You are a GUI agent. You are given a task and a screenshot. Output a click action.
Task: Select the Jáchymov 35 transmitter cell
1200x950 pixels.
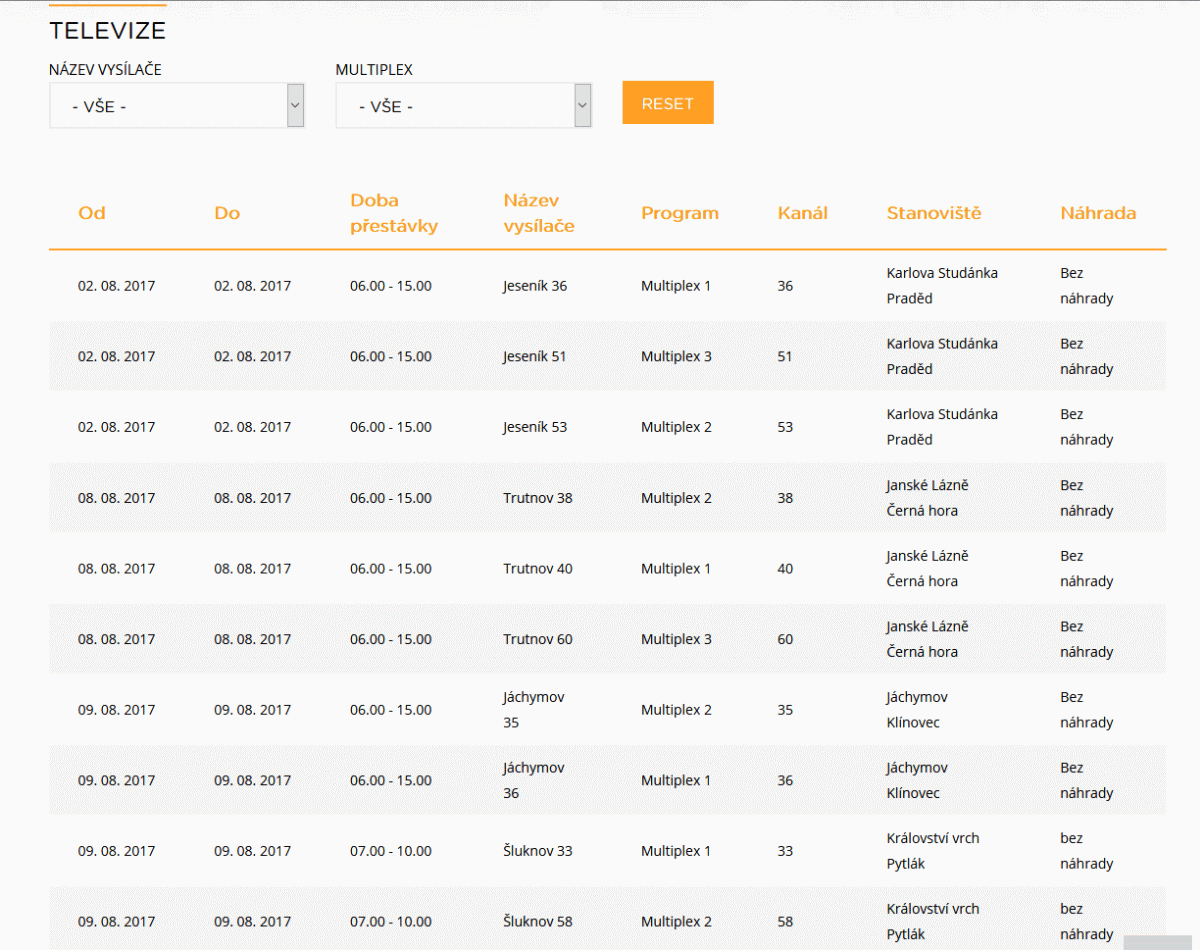tap(534, 710)
